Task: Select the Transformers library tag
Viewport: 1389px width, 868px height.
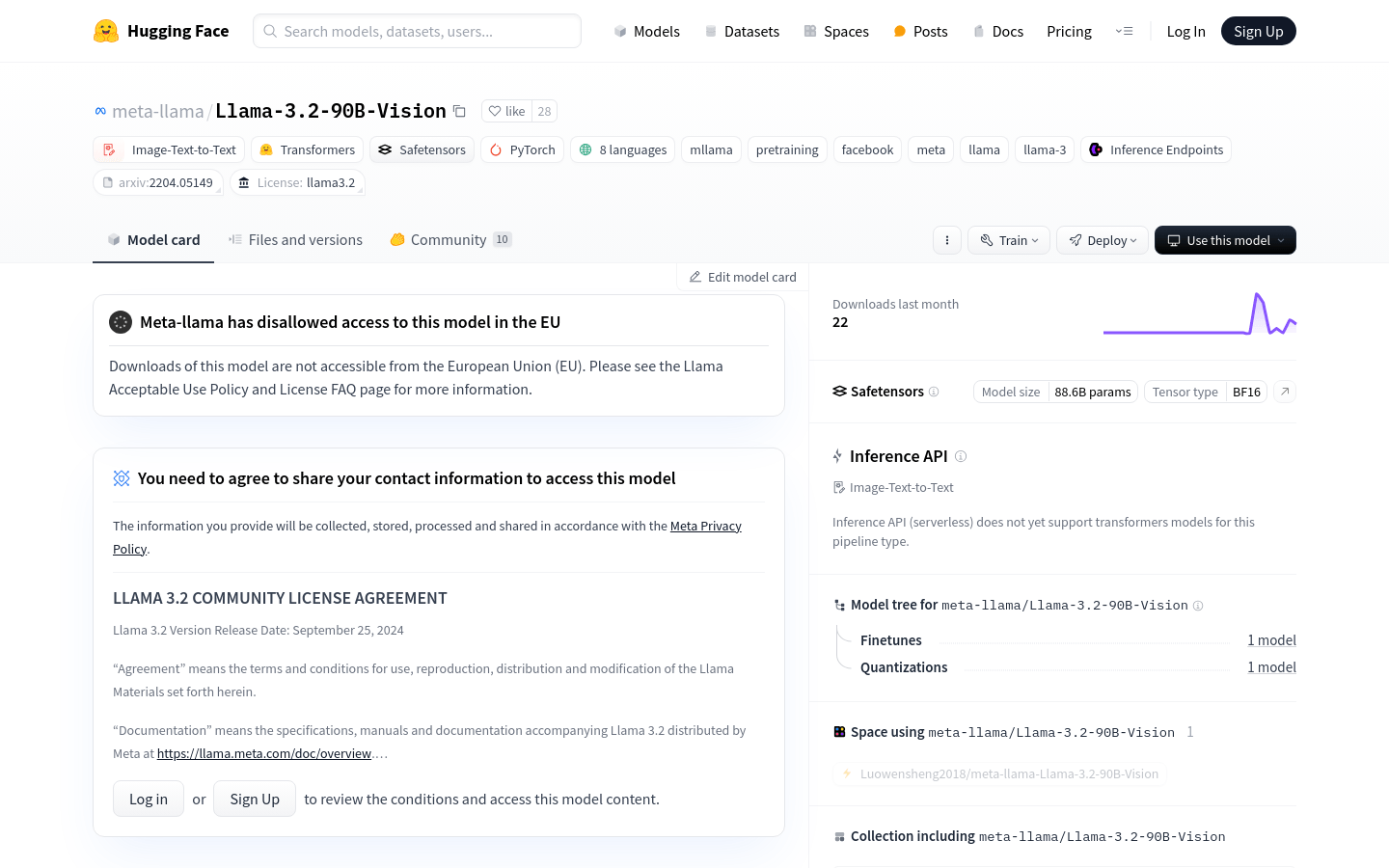Action: pos(307,149)
